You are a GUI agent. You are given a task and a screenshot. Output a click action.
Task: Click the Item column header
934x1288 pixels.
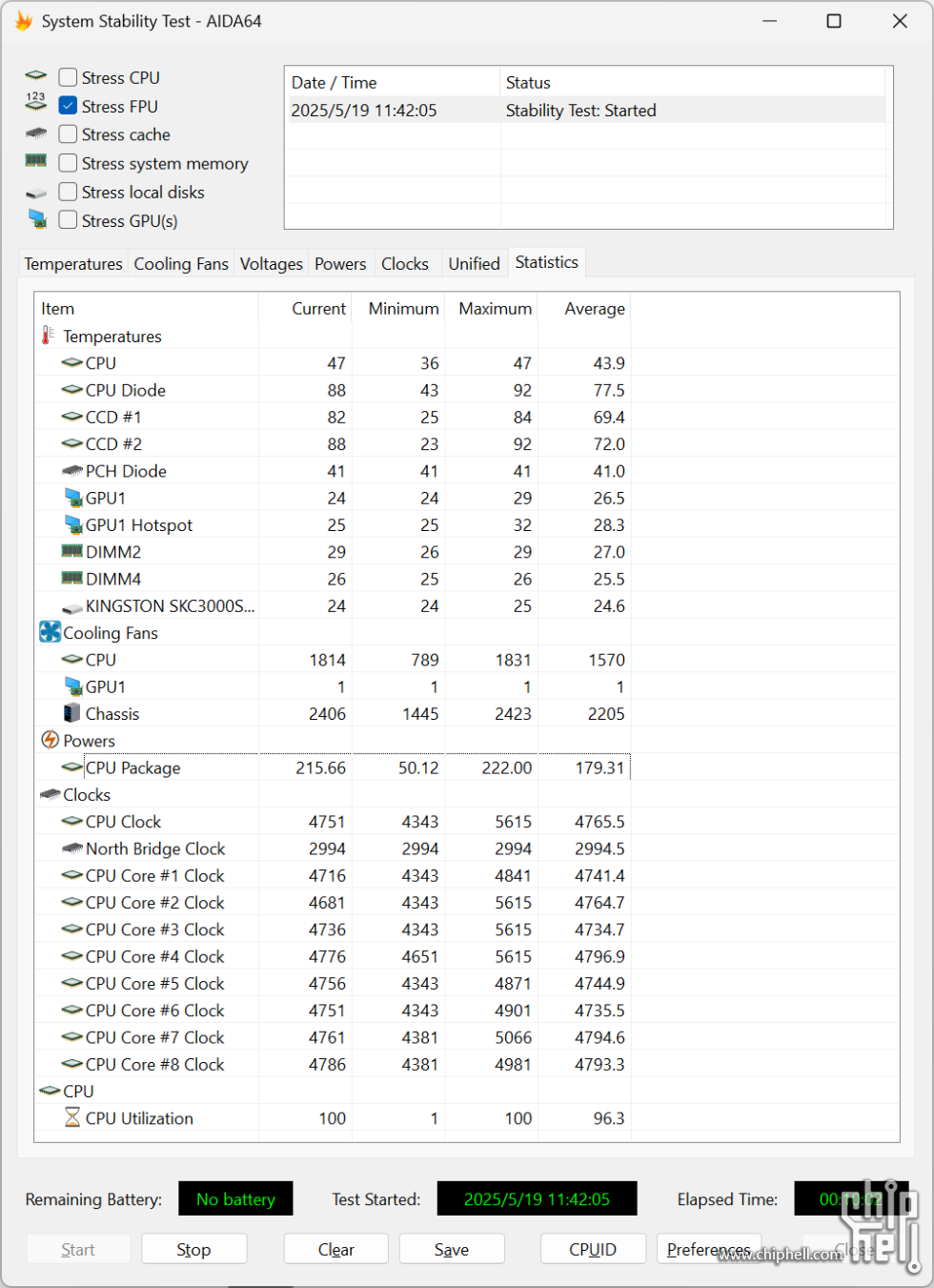(x=146, y=308)
